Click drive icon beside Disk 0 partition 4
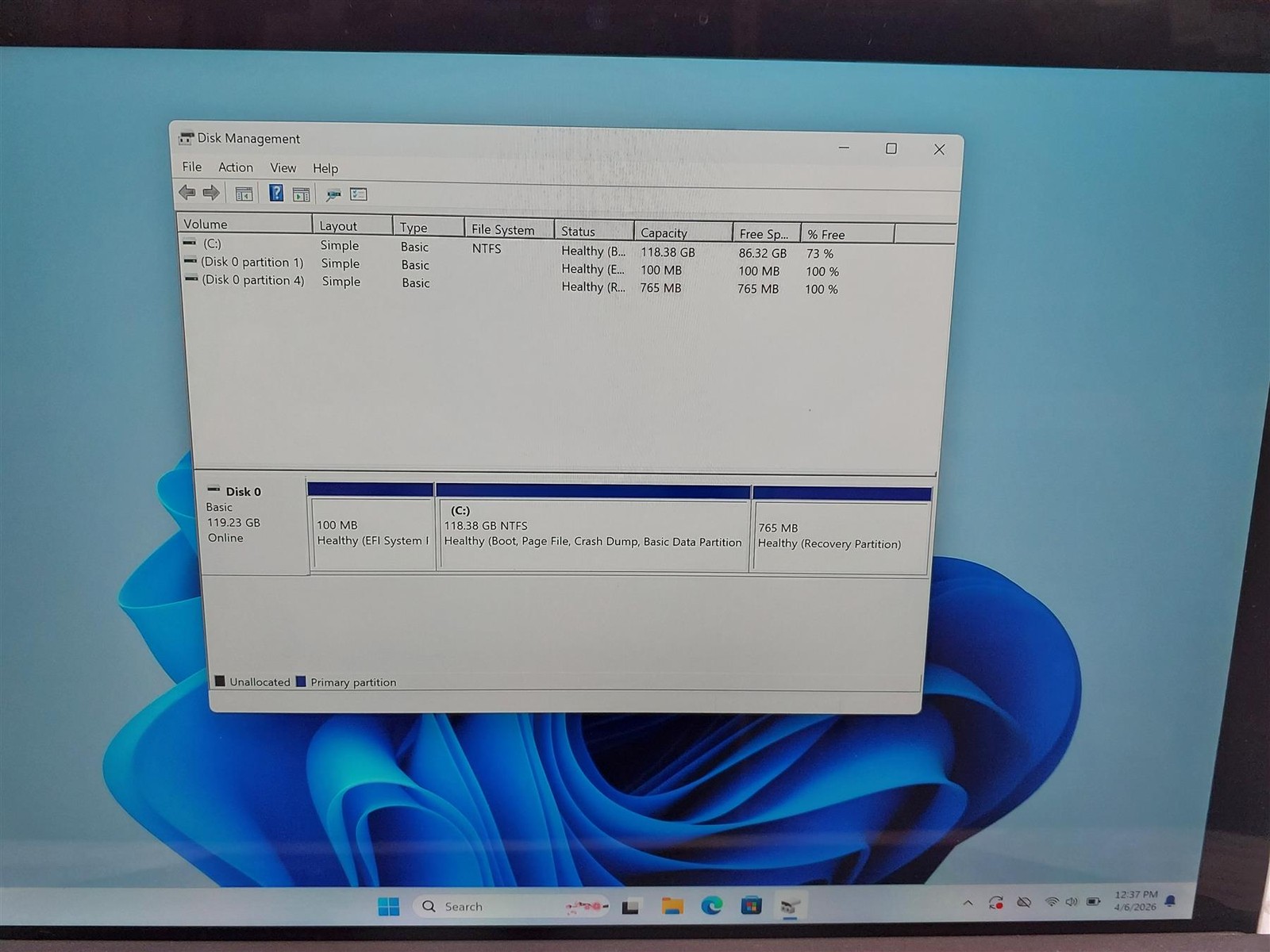1270x952 pixels. (x=191, y=278)
